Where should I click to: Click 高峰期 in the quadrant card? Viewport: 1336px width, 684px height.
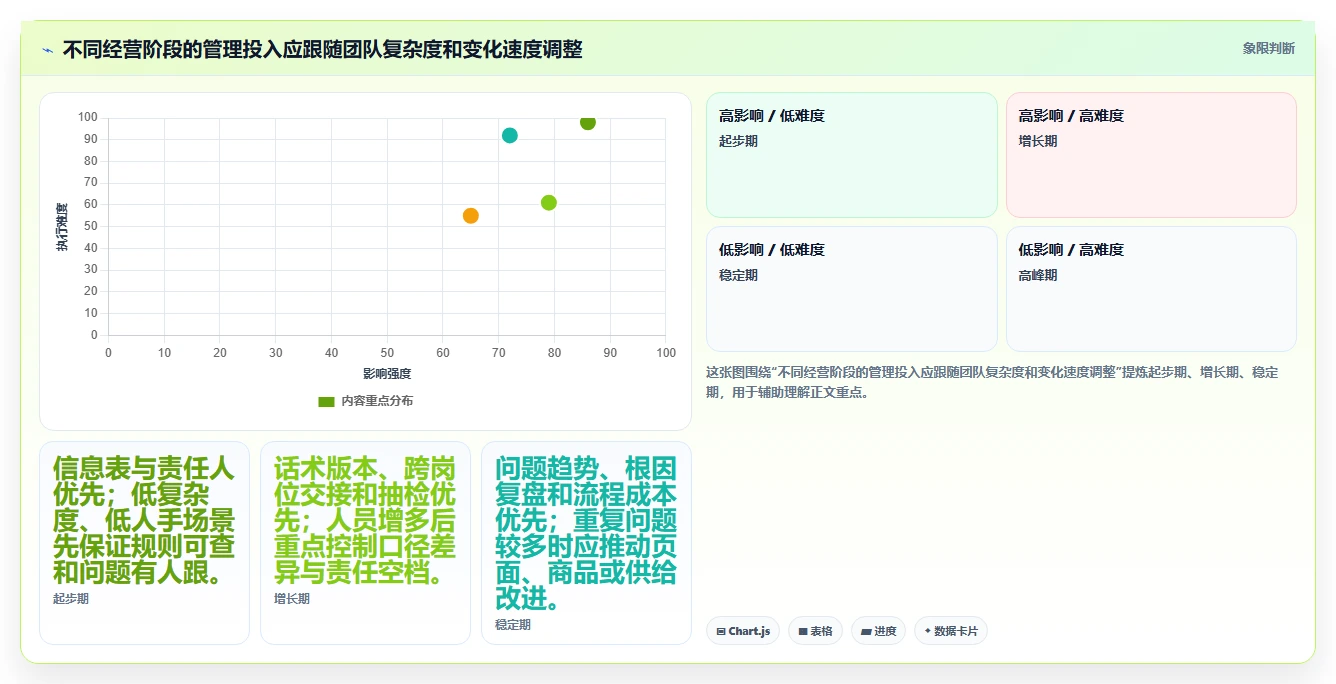click(x=1038, y=275)
